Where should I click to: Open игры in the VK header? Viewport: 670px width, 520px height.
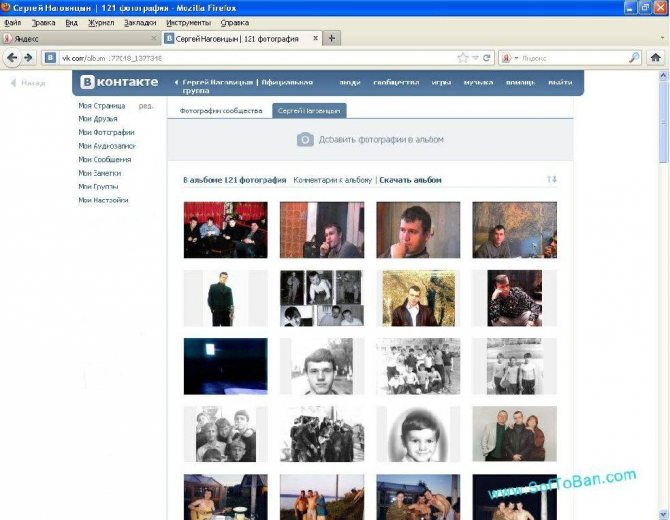tap(441, 82)
